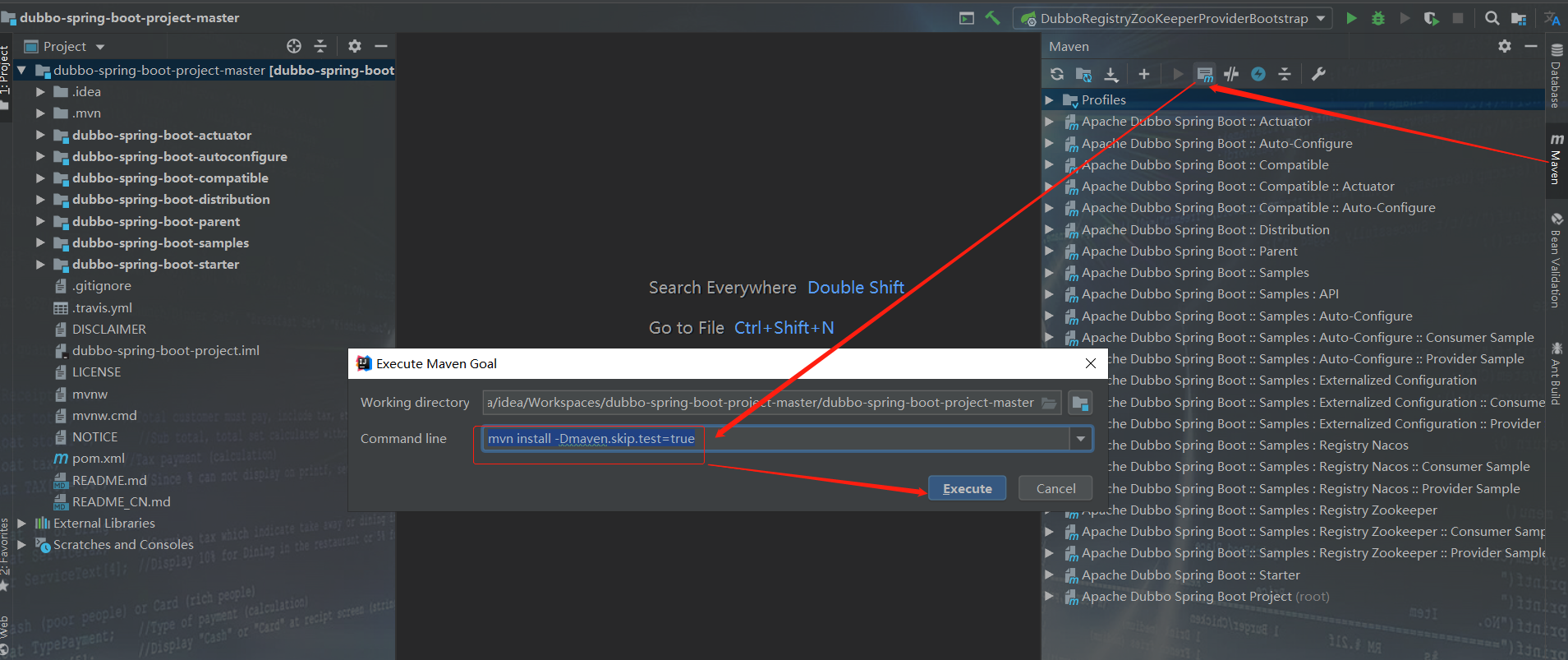Open Ant Build side tab
The image size is (1568, 660).
(x=1556, y=374)
